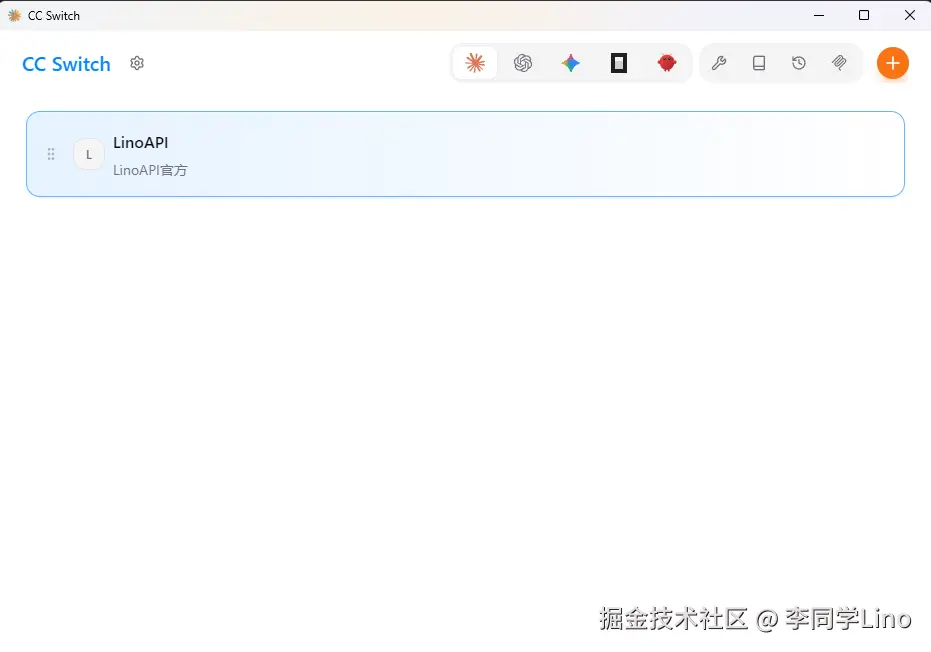Switch to the Claude app tab
931x652 pixels.
pos(475,63)
